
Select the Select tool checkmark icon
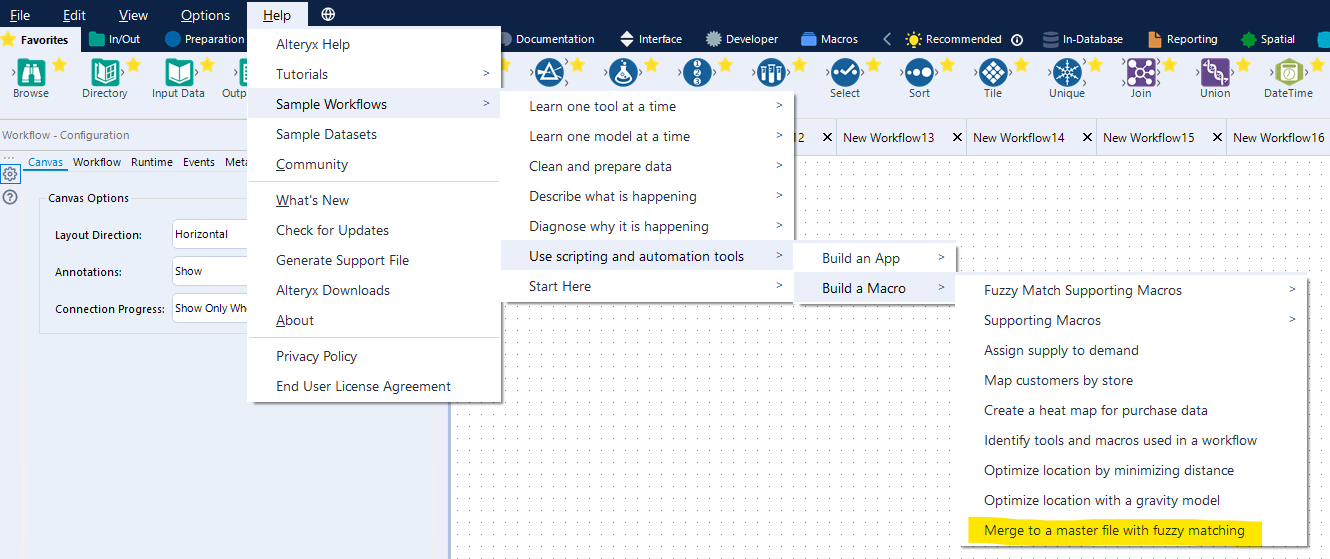pos(845,72)
